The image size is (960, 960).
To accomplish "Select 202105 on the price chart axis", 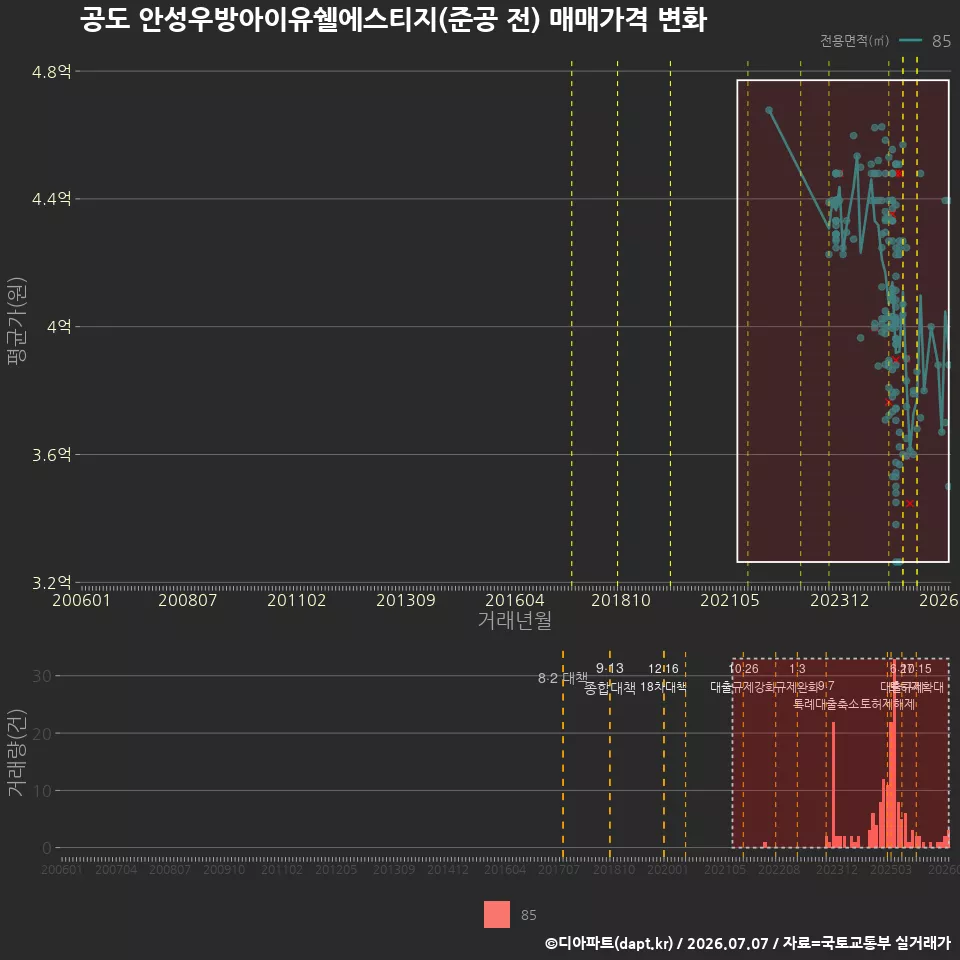I will tap(730, 600).
